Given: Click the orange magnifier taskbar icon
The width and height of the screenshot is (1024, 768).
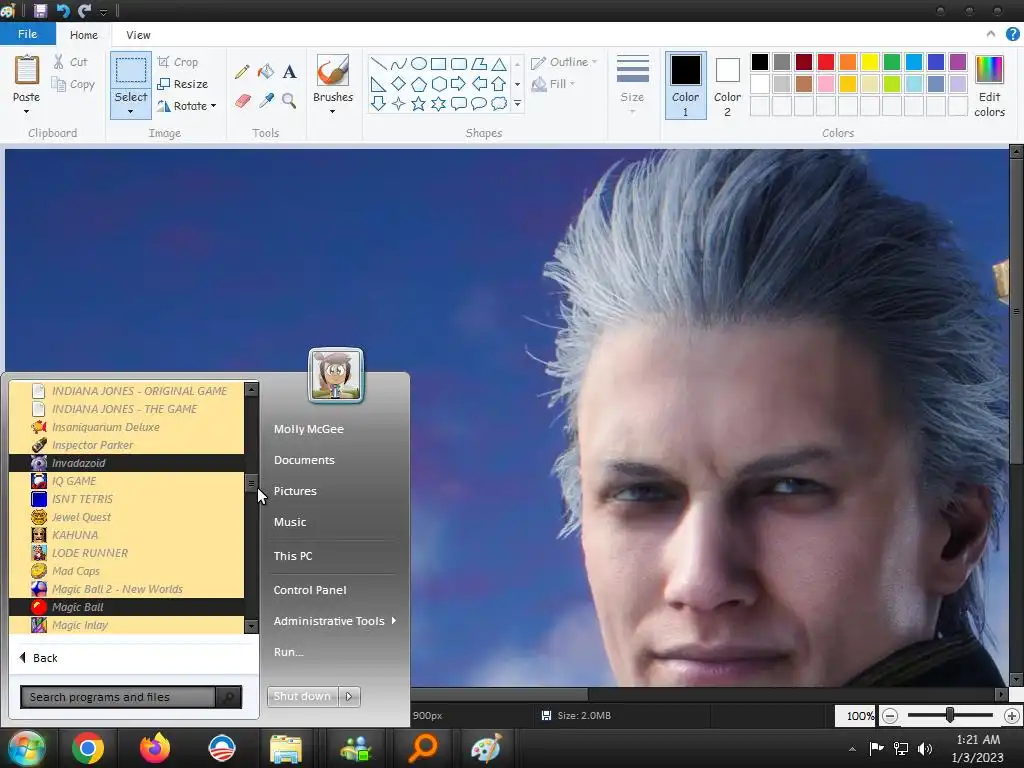Looking at the screenshot, I should pos(423,748).
